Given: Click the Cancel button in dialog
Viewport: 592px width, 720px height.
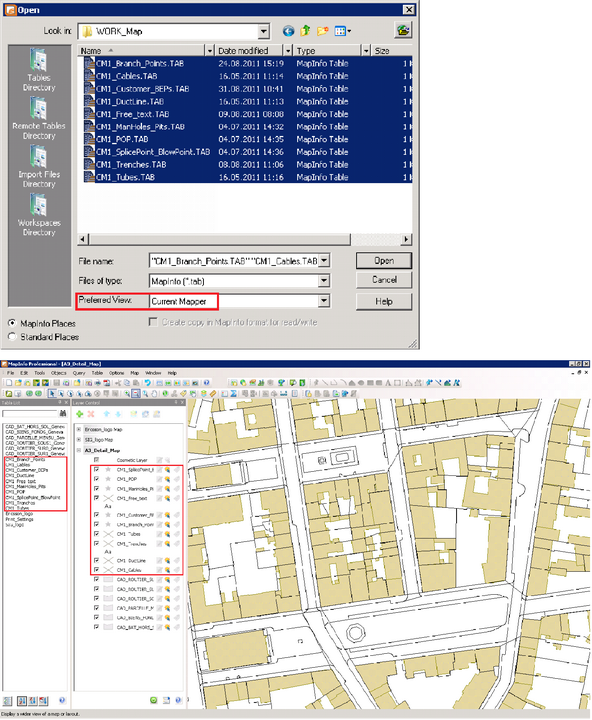Looking at the screenshot, I should [x=383, y=280].
